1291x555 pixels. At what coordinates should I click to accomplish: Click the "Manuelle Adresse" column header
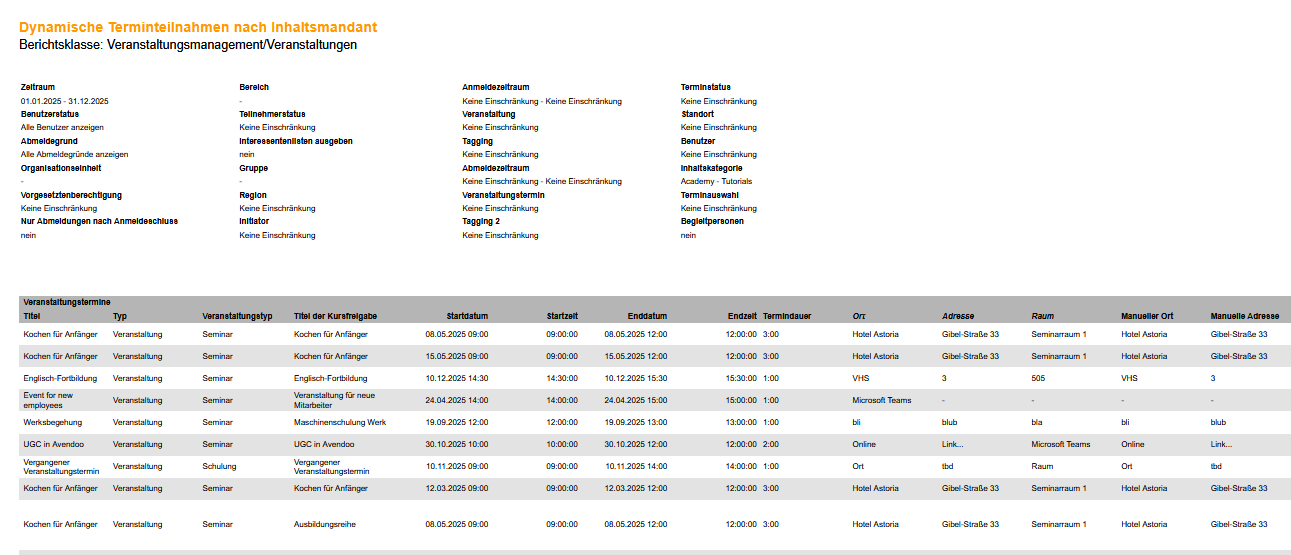1244,316
